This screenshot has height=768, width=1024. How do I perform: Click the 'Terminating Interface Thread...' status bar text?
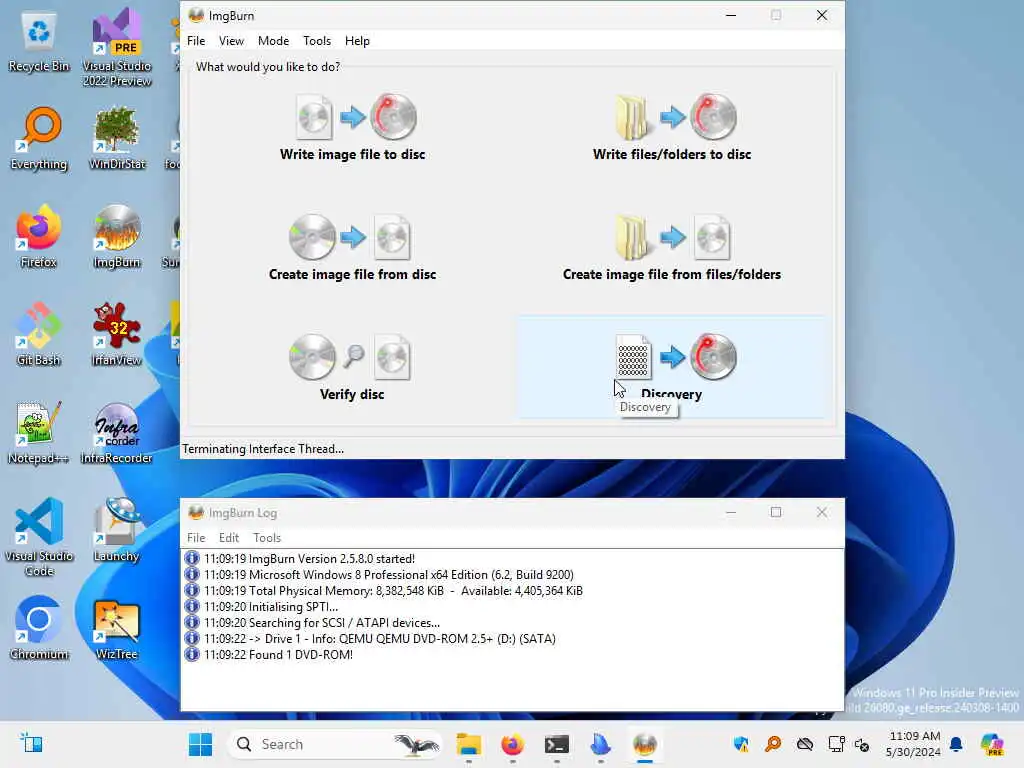click(x=263, y=449)
